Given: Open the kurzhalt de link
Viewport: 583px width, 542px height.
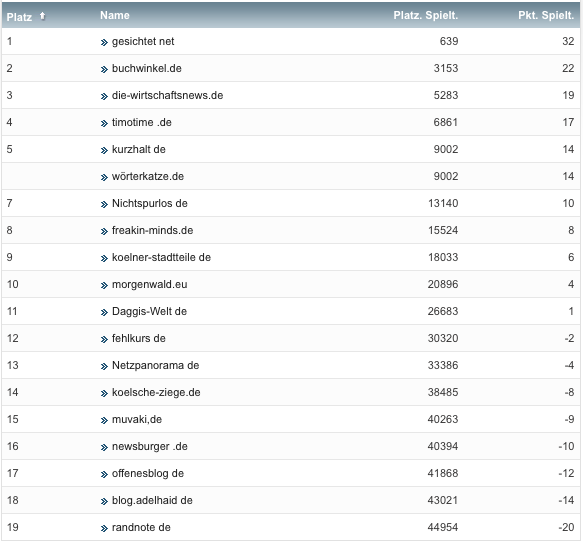Looking at the screenshot, I should 139,149.
